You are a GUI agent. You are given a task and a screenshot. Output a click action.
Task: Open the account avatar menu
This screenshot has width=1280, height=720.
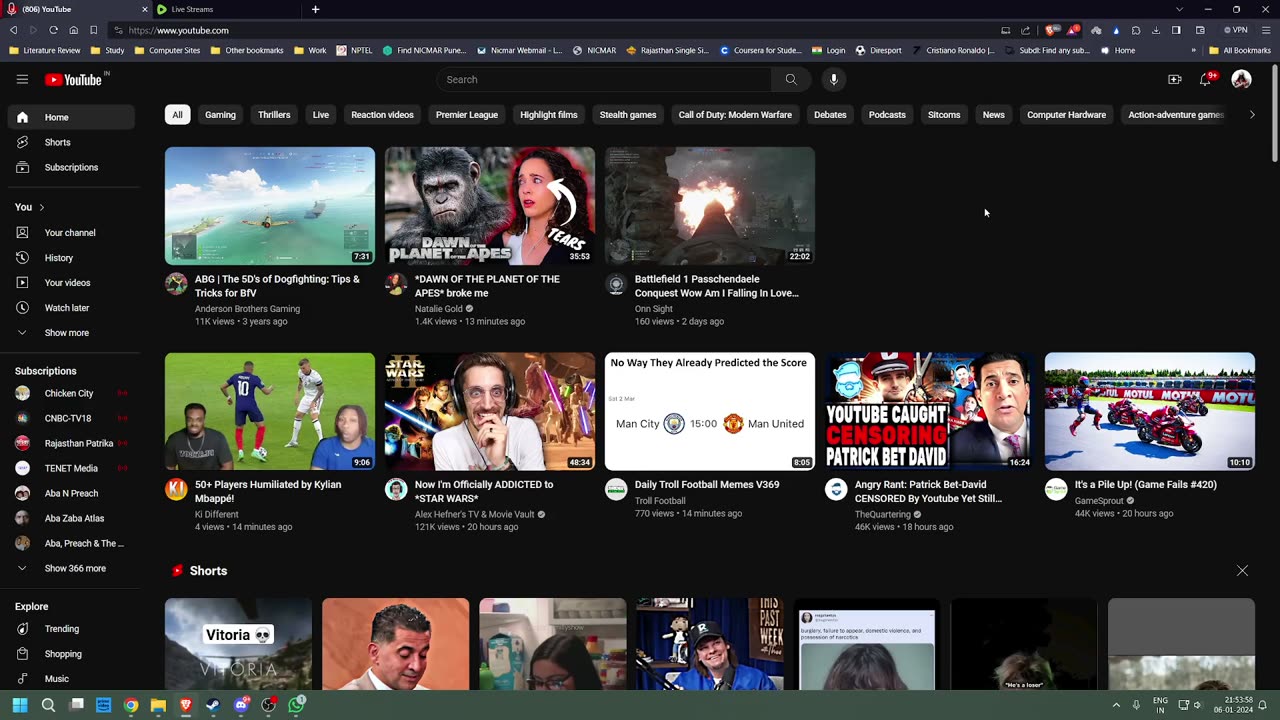(x=1241, y=79)
